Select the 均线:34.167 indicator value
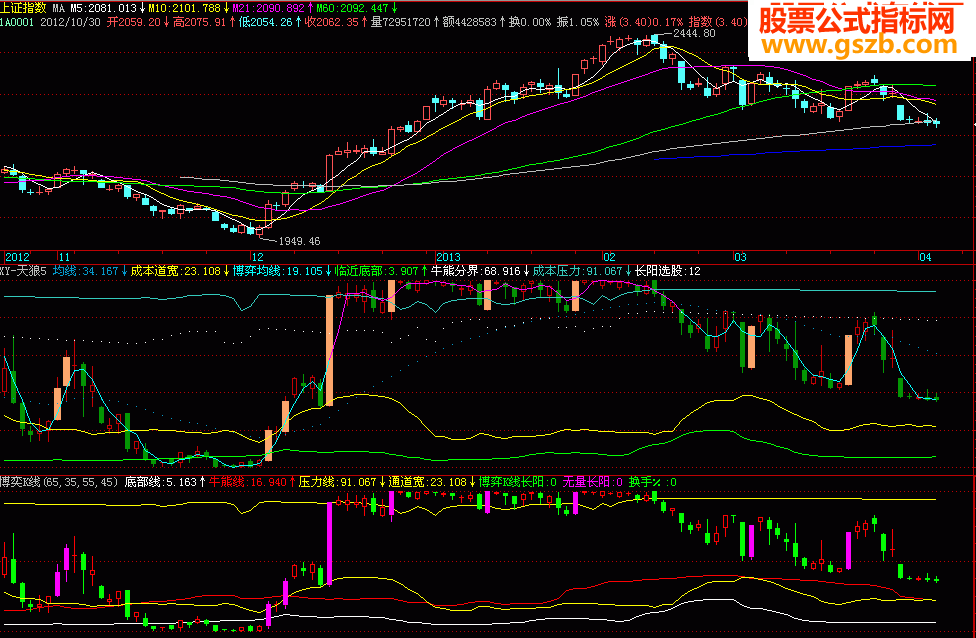This screenshot has width=976, height=638. coord(85,271)
